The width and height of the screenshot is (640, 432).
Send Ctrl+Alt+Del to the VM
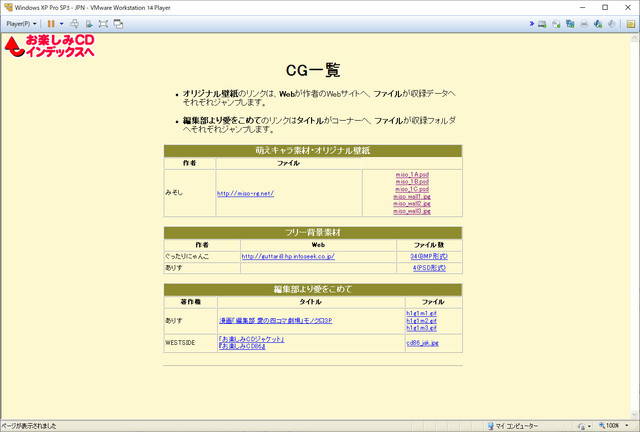point(74,24)
